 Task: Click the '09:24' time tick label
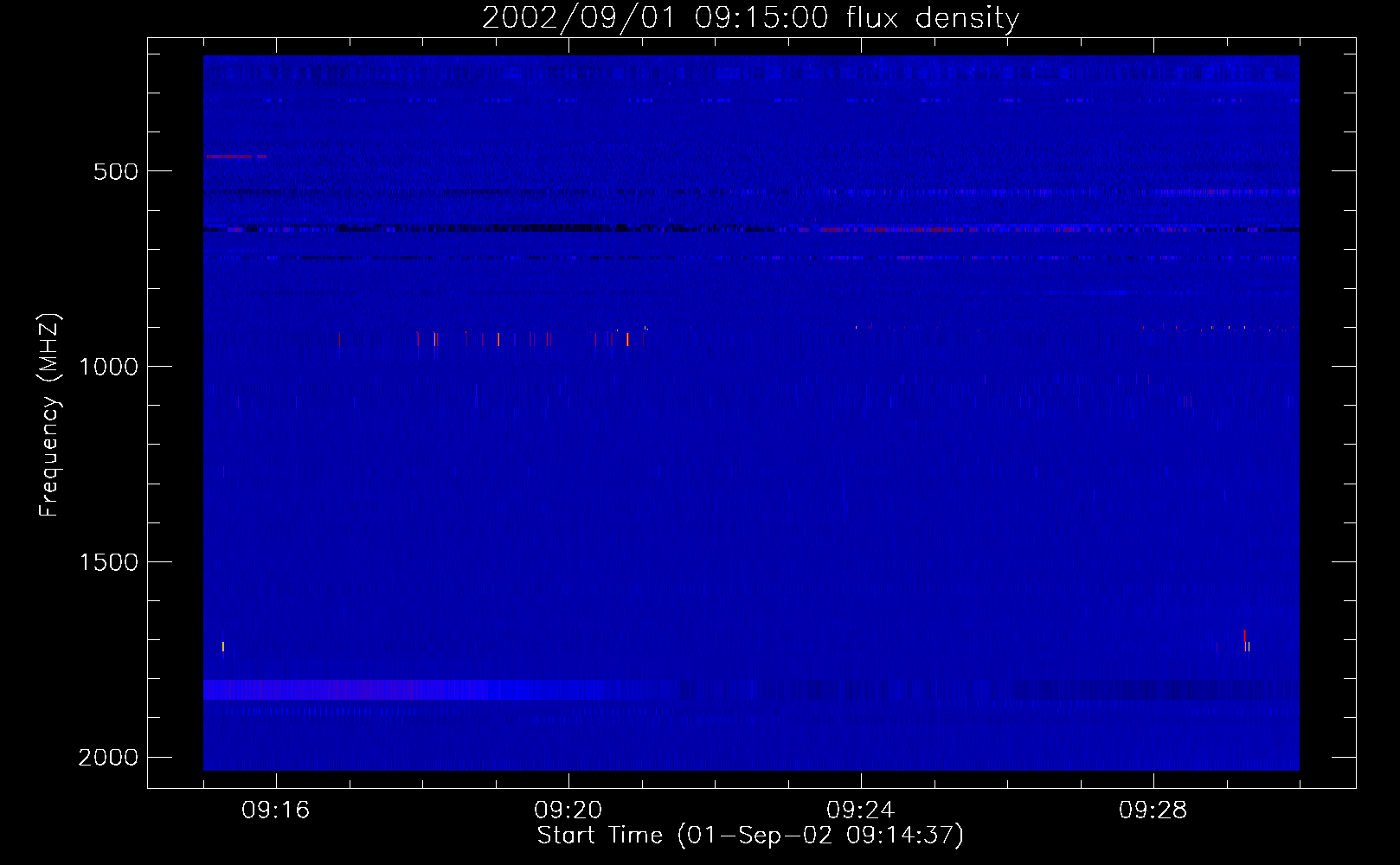(x=860, y=811)
